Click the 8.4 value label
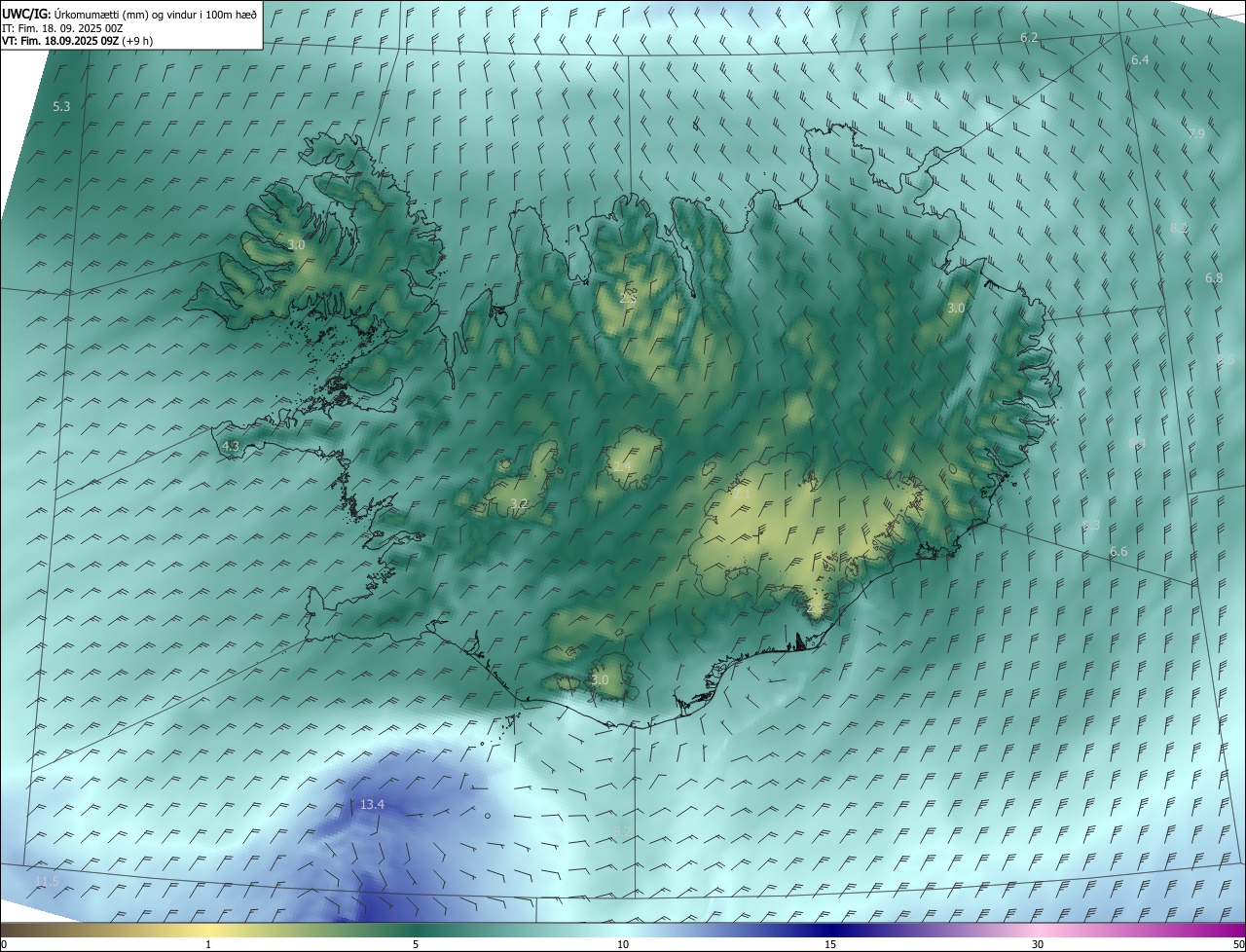The height and width of the screenshot is (952, 1246). pos(1137,443)
